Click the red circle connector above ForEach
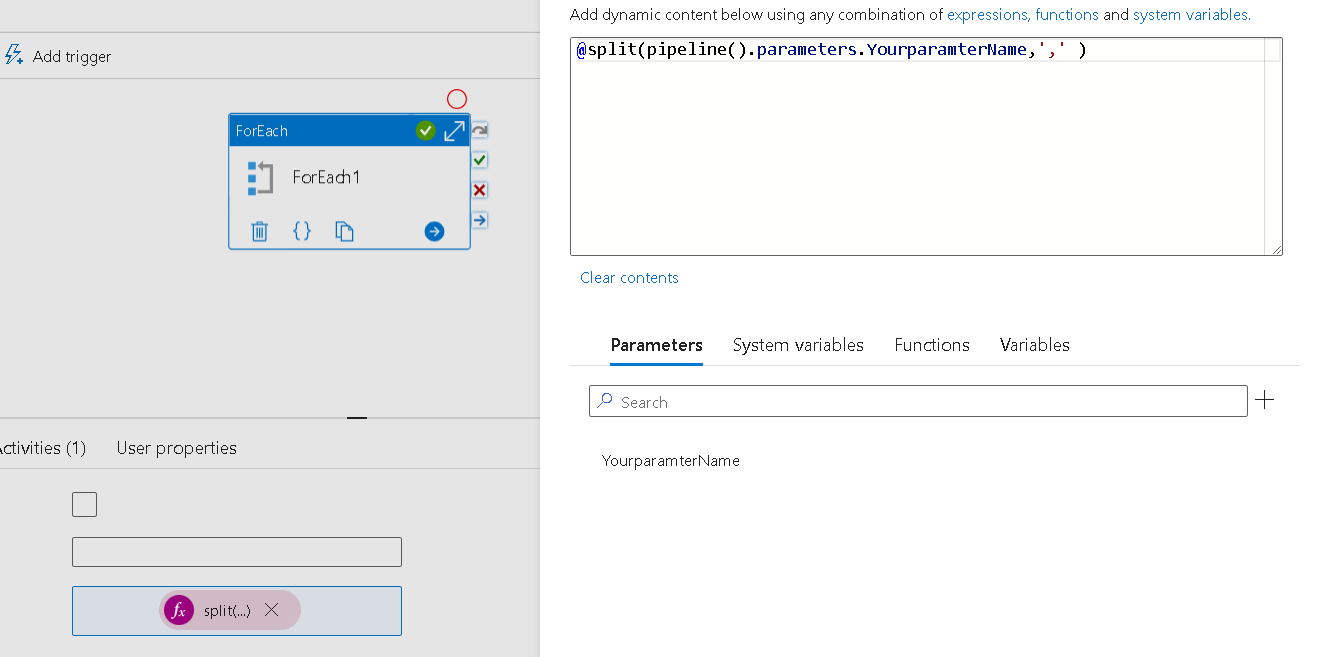 [457, 99]
